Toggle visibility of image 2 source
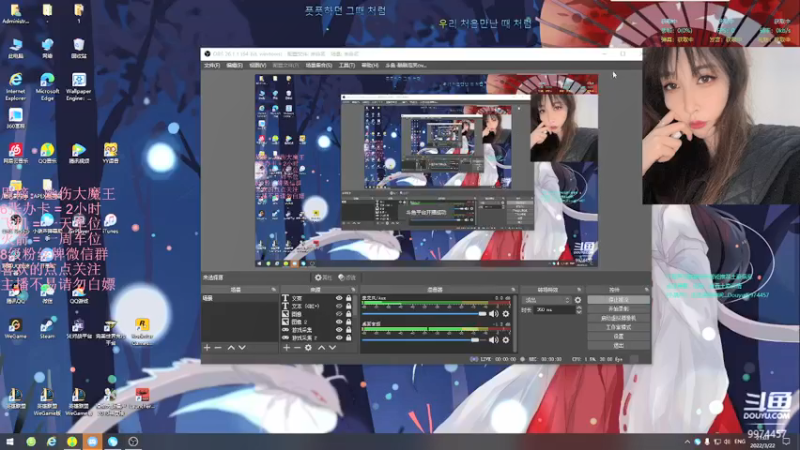This screenshot has width=800, height=450. click(x=339, y=322)
